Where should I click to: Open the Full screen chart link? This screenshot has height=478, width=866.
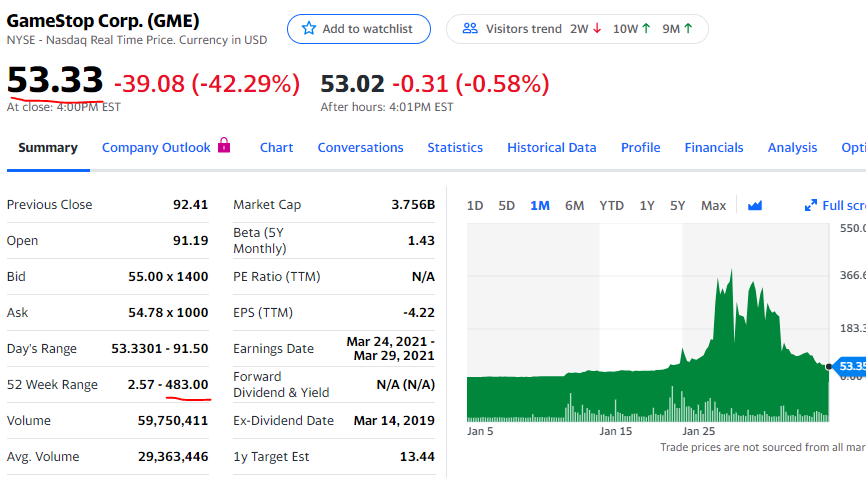[x=835, y=206]
